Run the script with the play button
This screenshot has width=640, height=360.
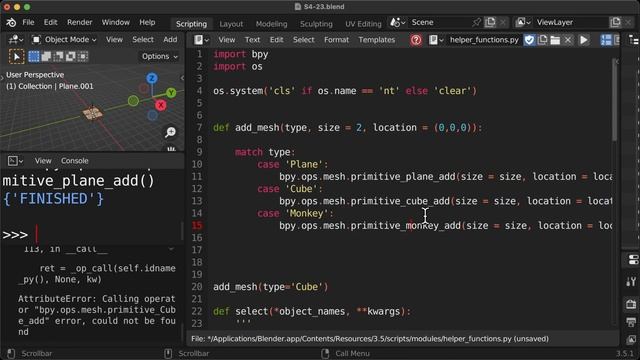tap(584, 40)
